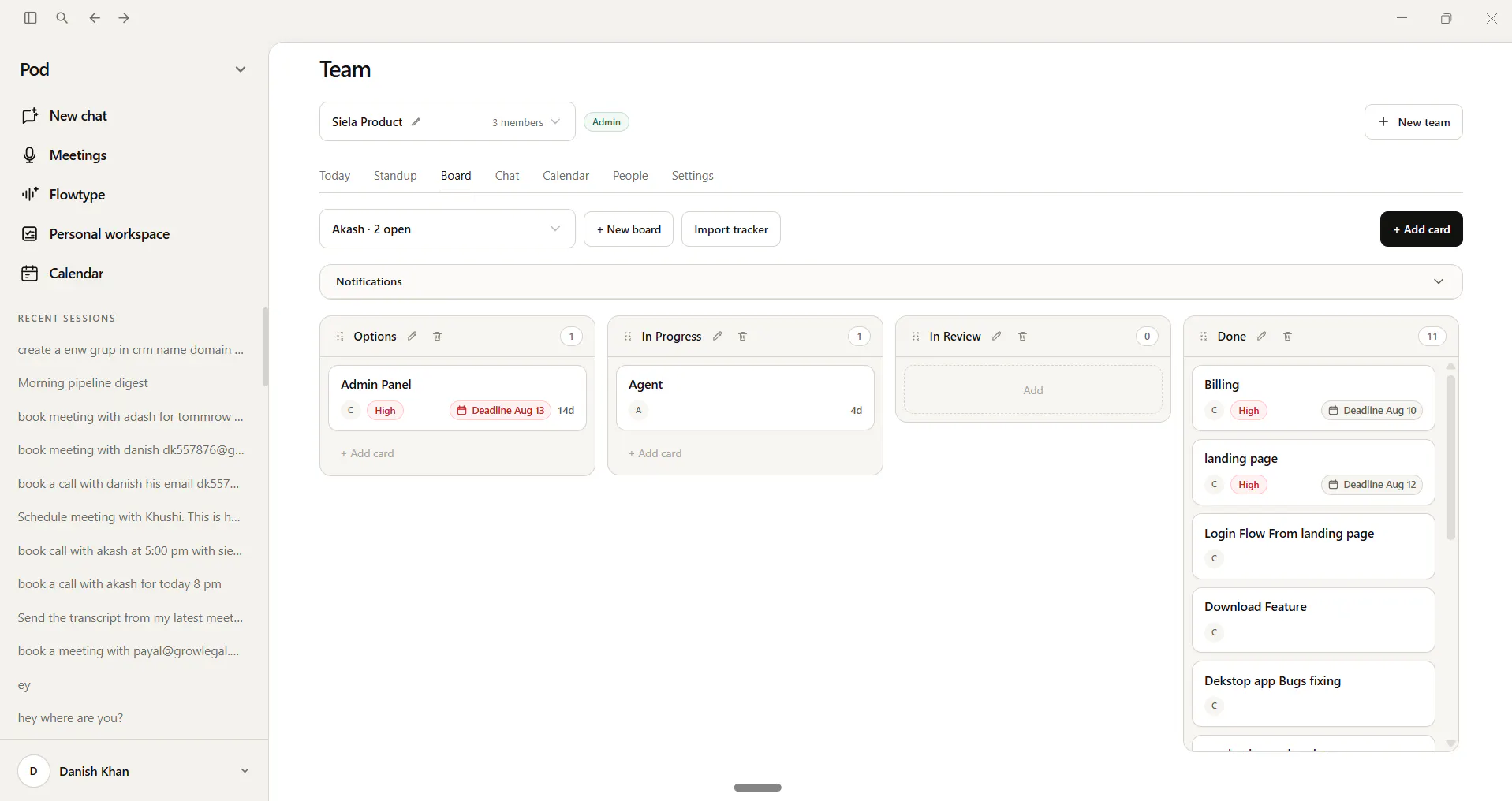
Task: Toggle the sidebar panel icon
Action: (x=31, y=17)
